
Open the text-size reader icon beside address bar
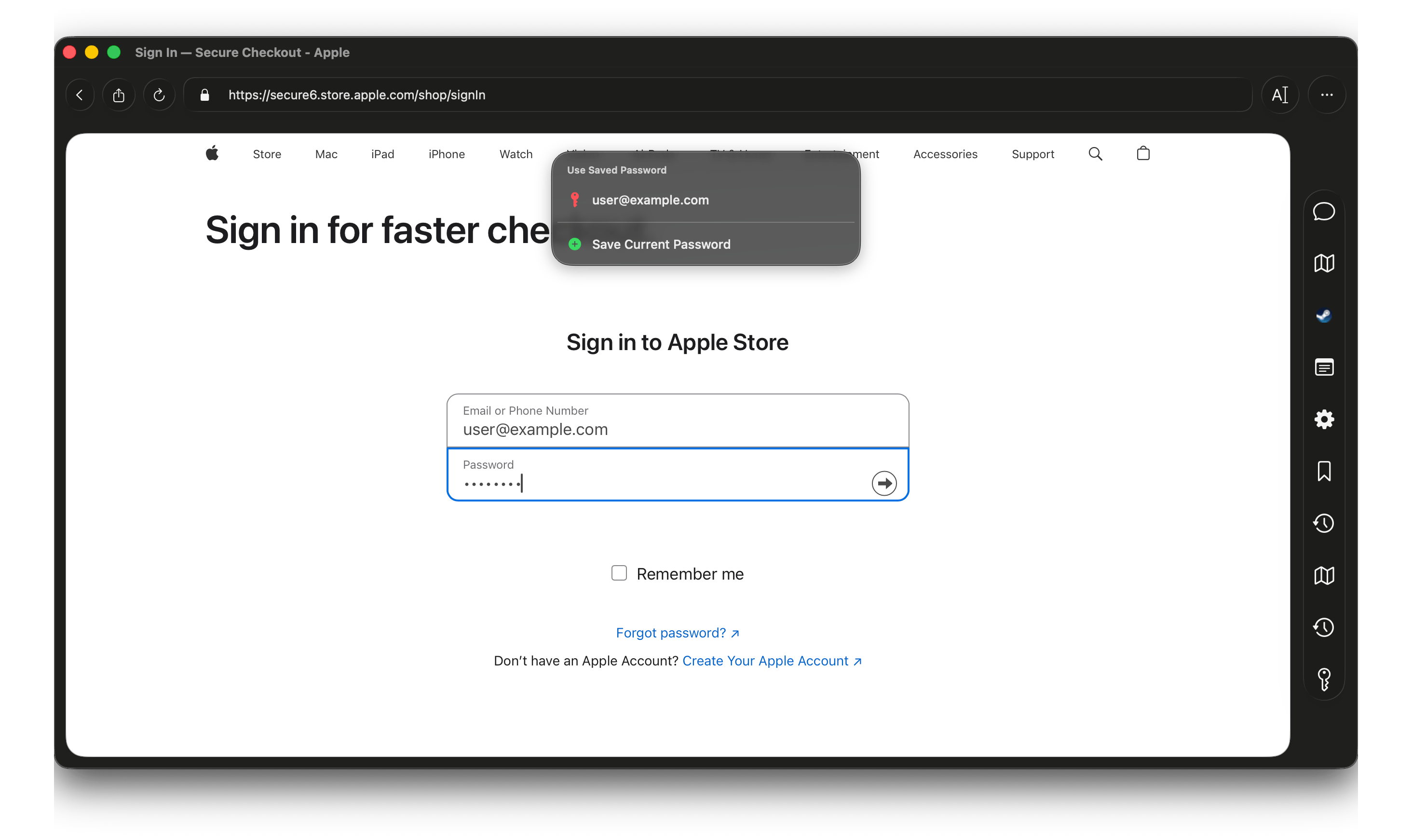1279,95
